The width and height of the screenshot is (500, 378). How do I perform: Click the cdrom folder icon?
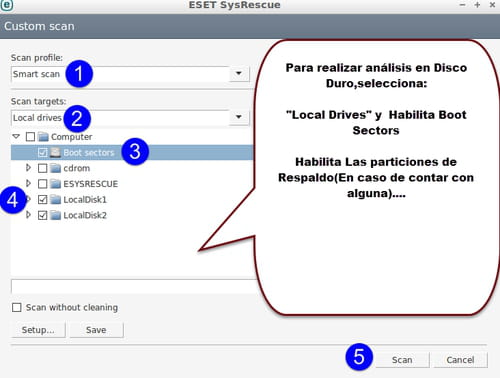point(55,168)
